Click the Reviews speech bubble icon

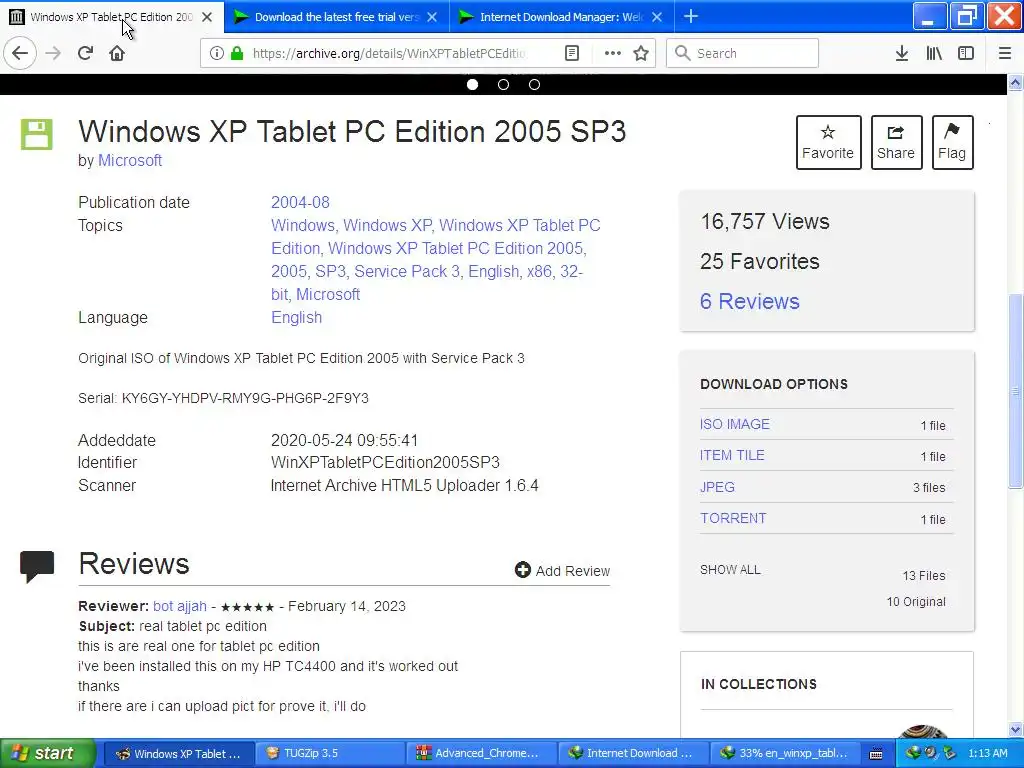coord(37,566)
